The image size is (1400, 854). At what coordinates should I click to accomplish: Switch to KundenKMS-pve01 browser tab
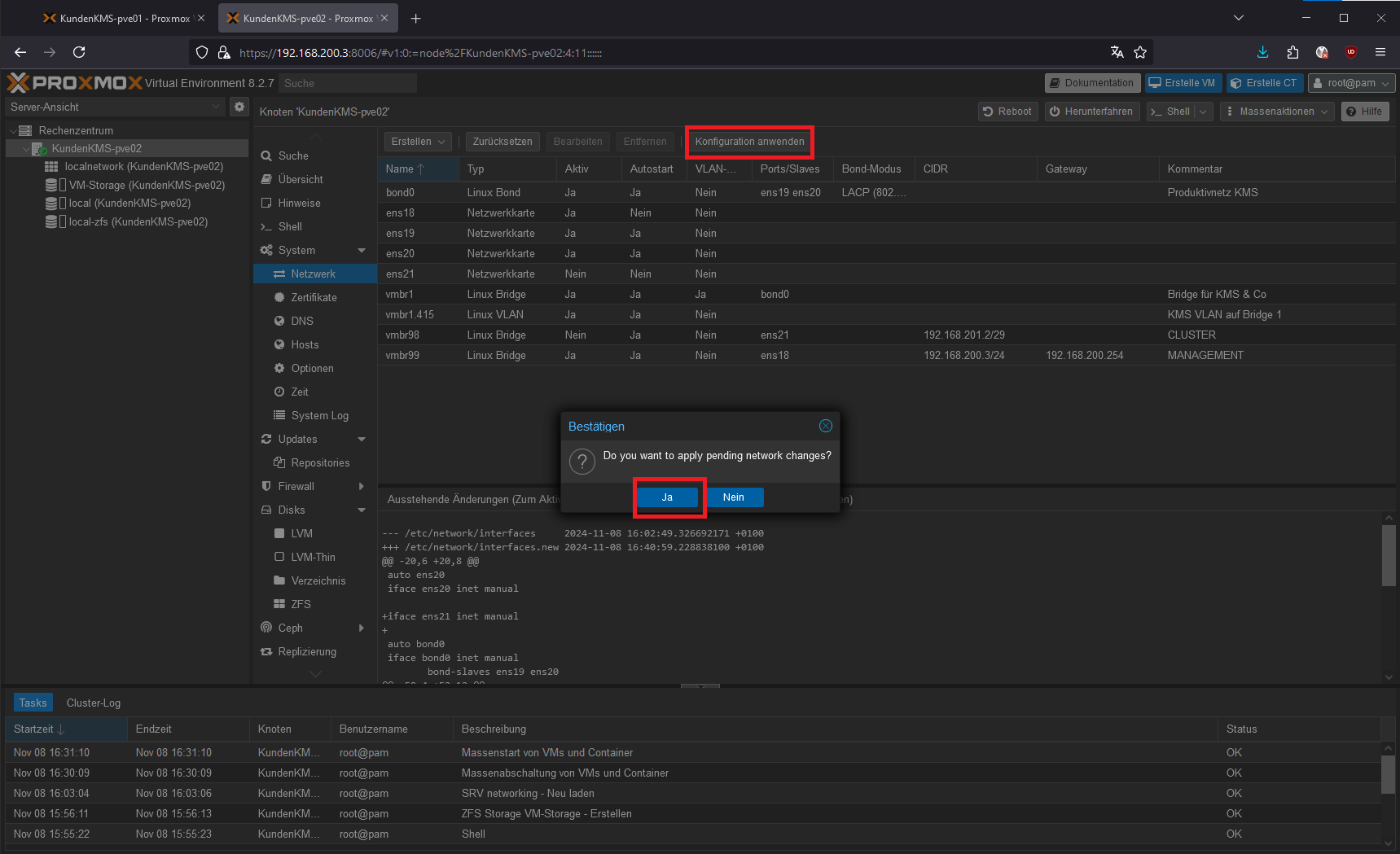pos(124,18)
